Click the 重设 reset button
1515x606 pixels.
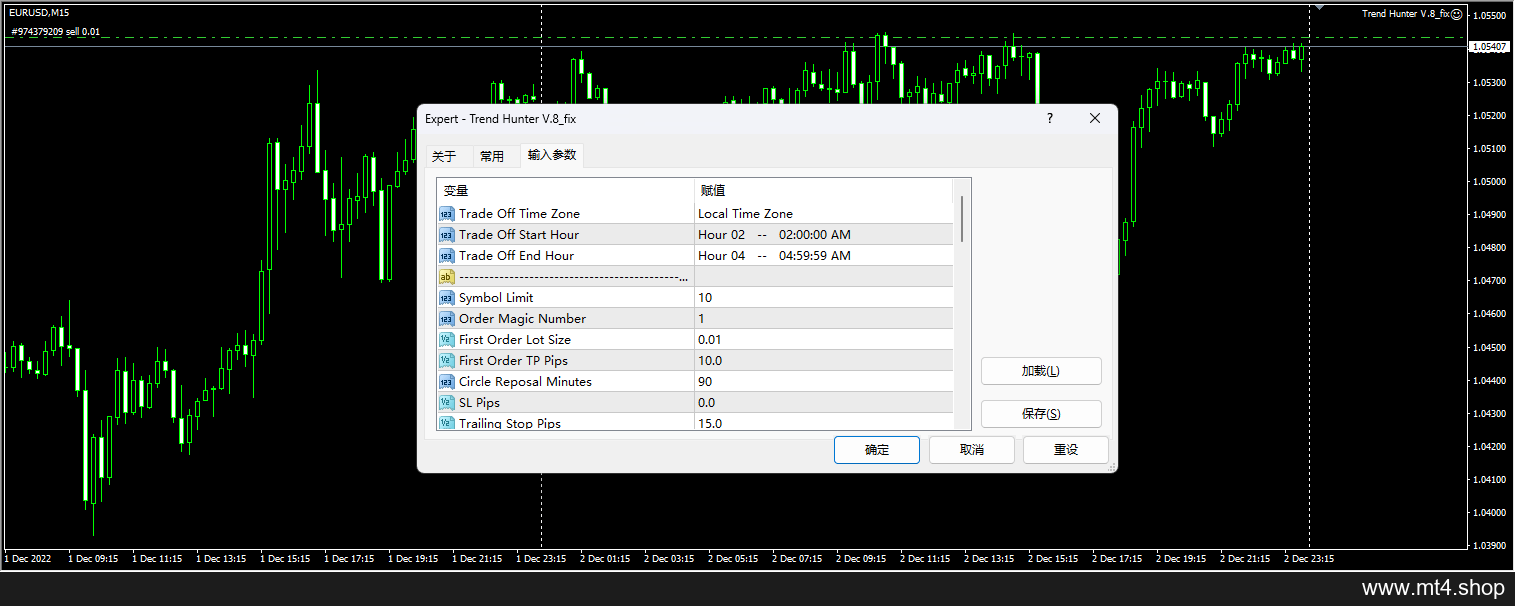click(1066, 450)
